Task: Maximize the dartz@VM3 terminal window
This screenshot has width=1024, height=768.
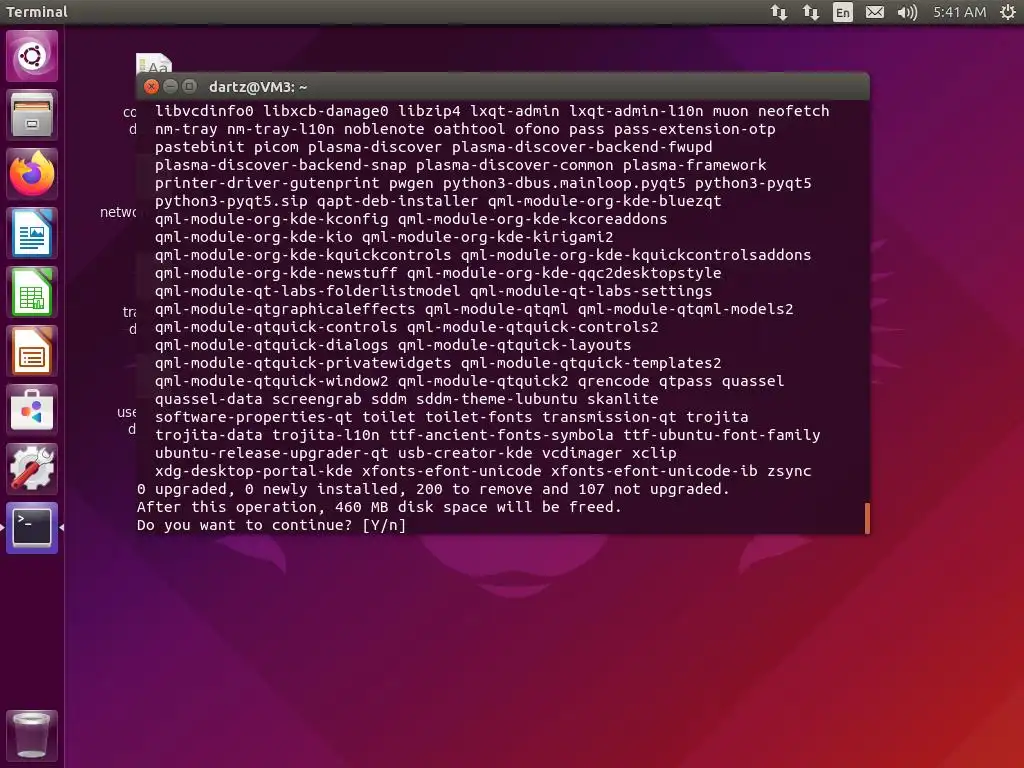Action: pyautogui.click(x=189, y=86)
